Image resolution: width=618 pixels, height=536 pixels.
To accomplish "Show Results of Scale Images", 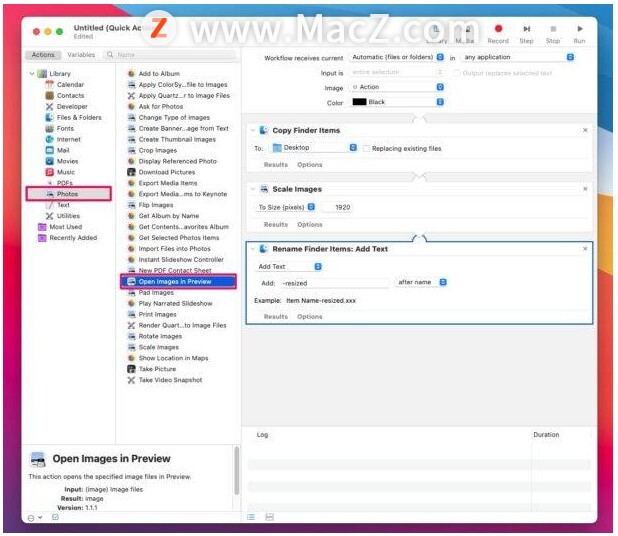I will 275,225.
